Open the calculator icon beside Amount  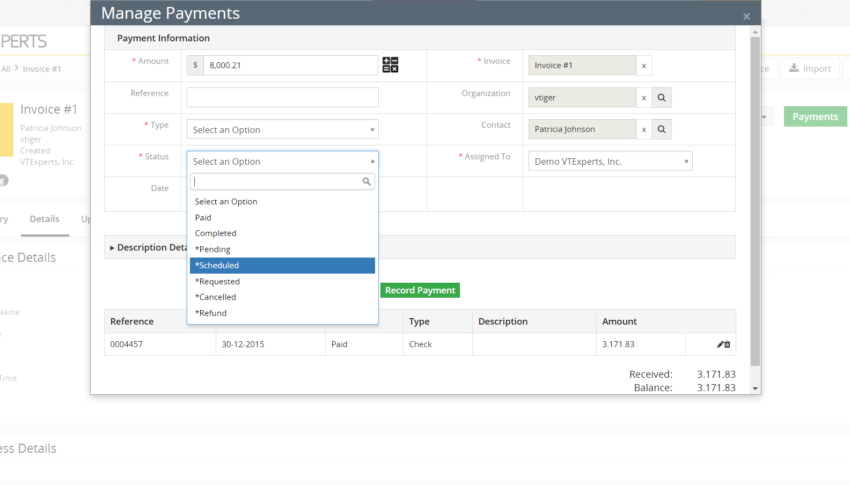[x=390, y=65]
